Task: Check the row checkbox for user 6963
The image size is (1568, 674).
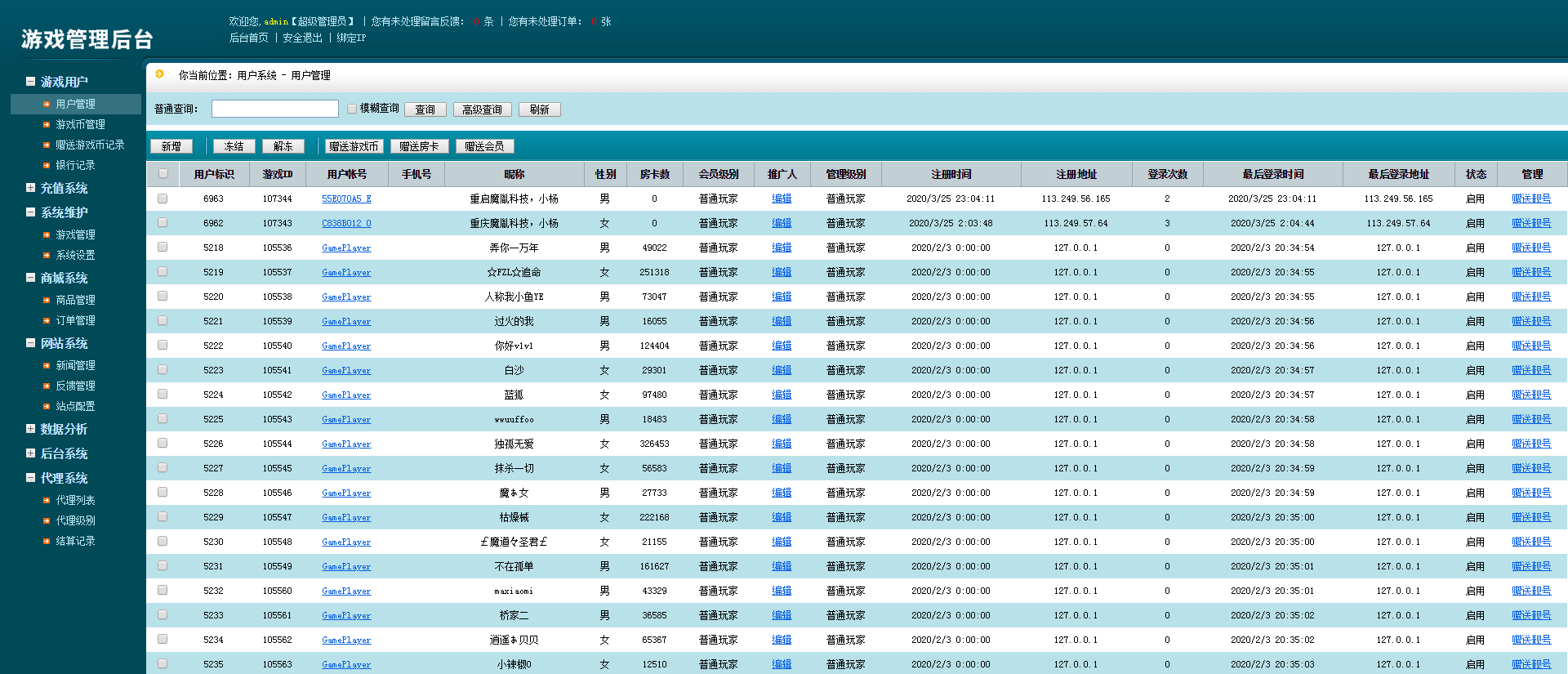Action: coord(163,199)
